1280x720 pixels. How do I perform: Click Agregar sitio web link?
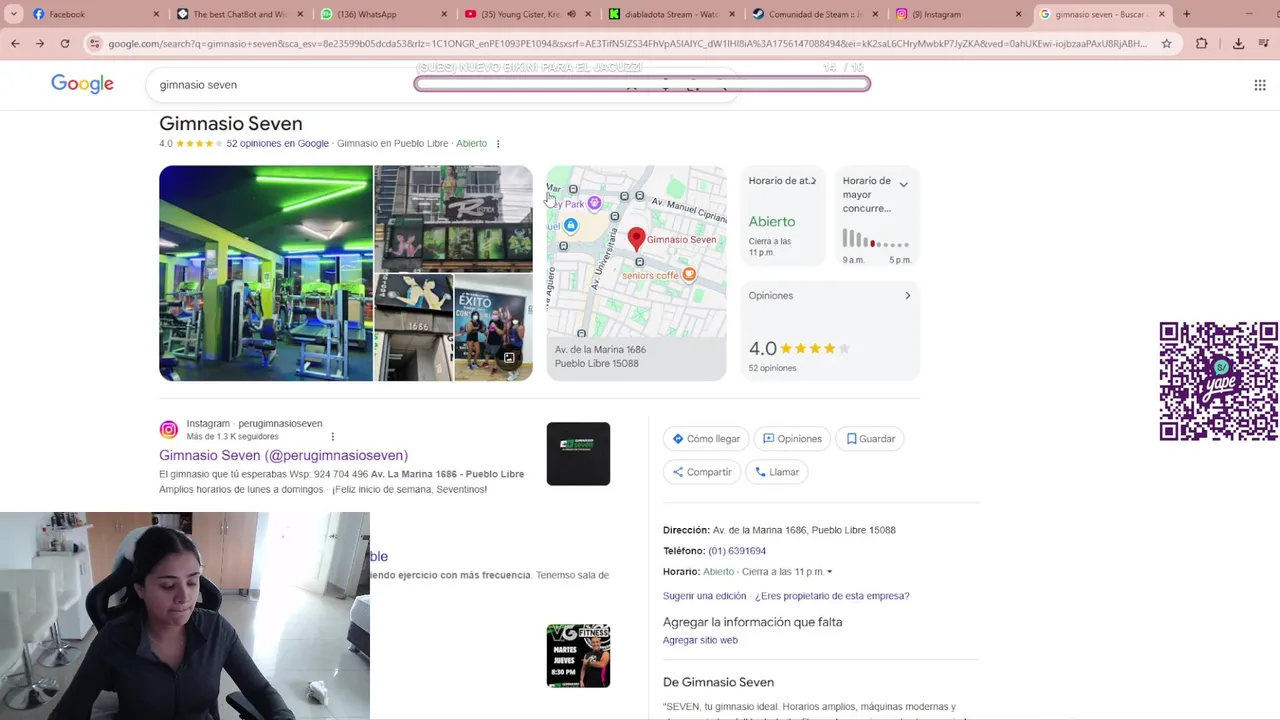point(700,640)
